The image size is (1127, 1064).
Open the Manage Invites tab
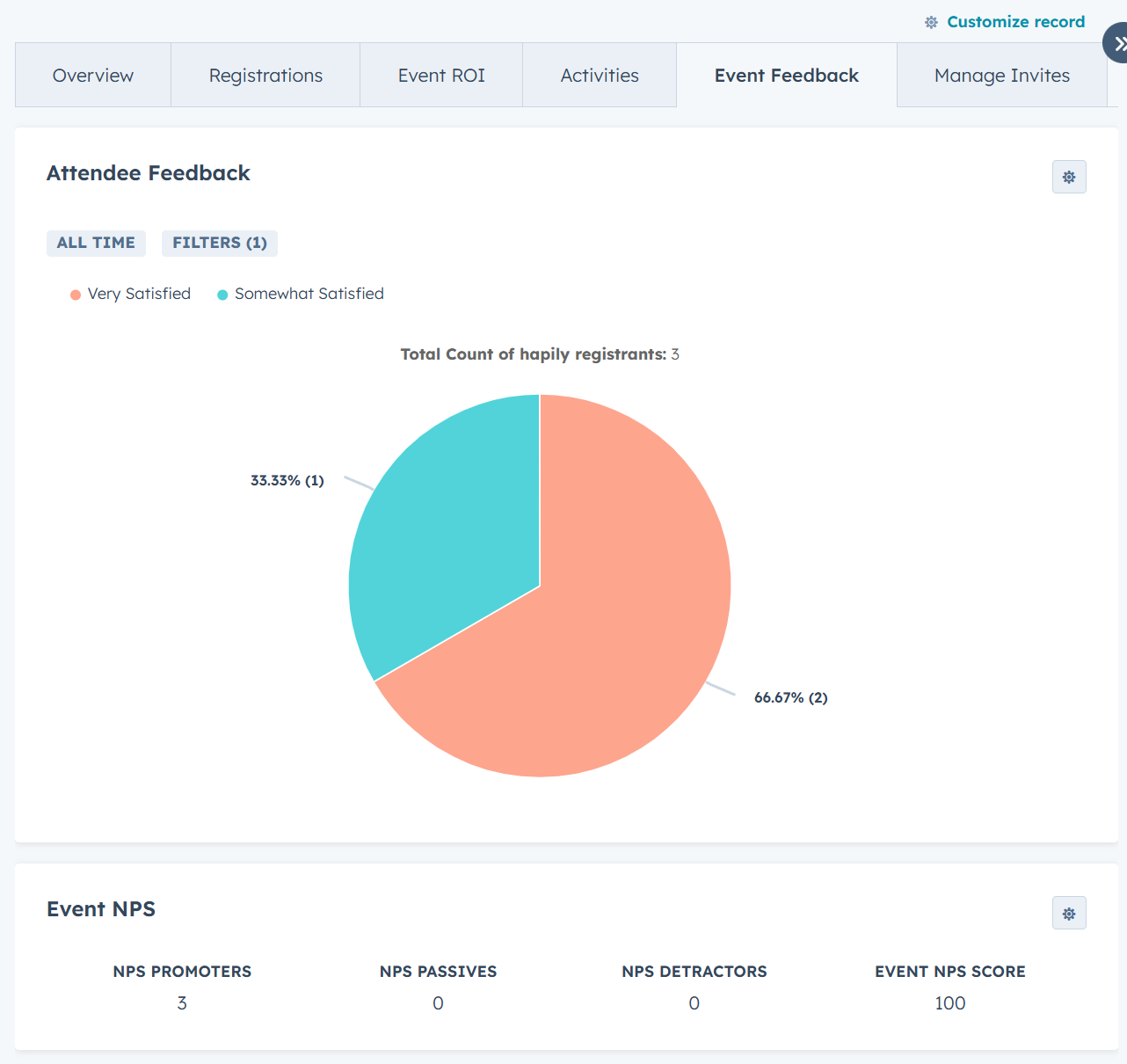pyautogui.click(x=1001, y=75)
